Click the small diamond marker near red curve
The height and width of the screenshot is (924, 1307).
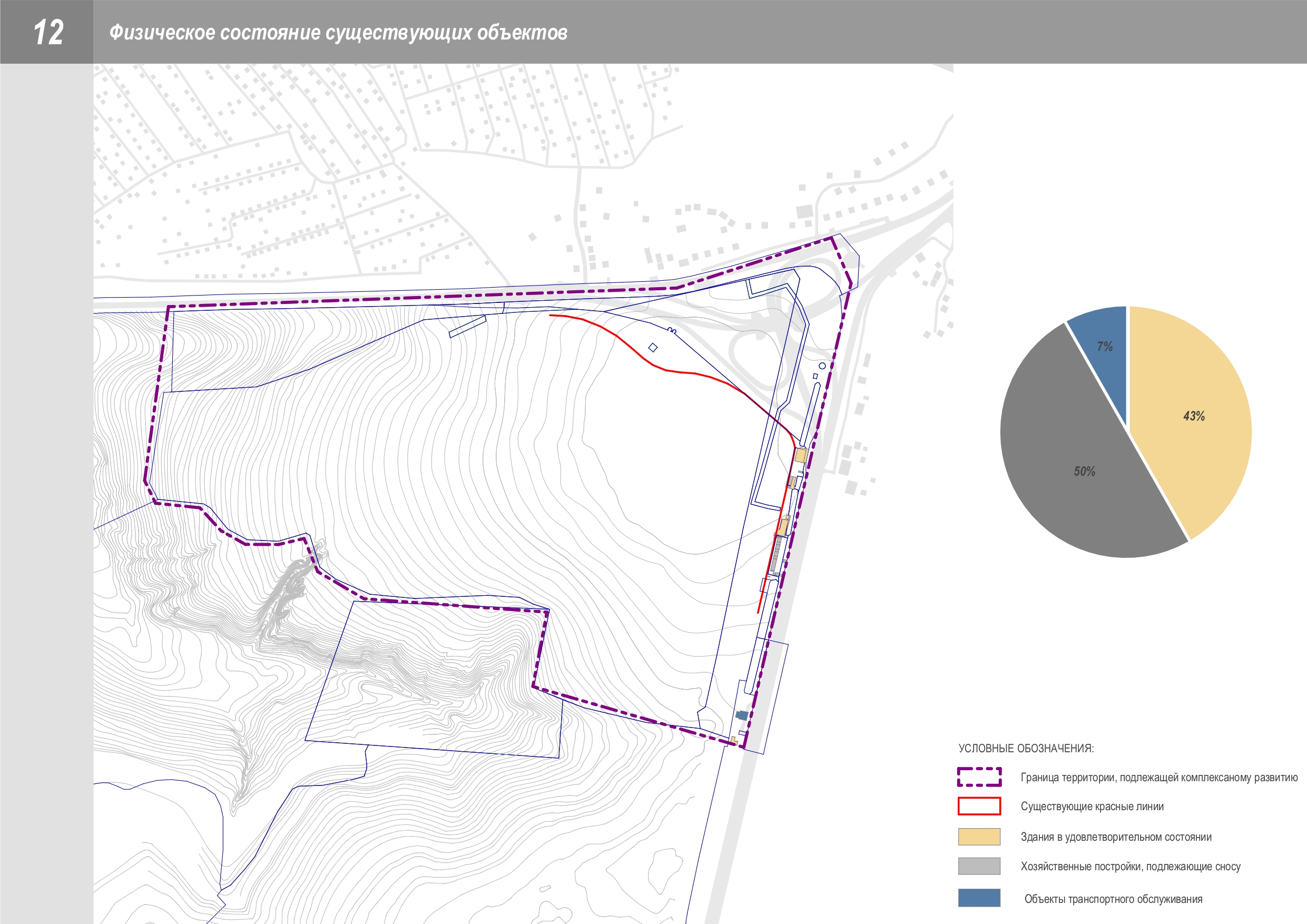pyautogui.click(x=653, y=347)
